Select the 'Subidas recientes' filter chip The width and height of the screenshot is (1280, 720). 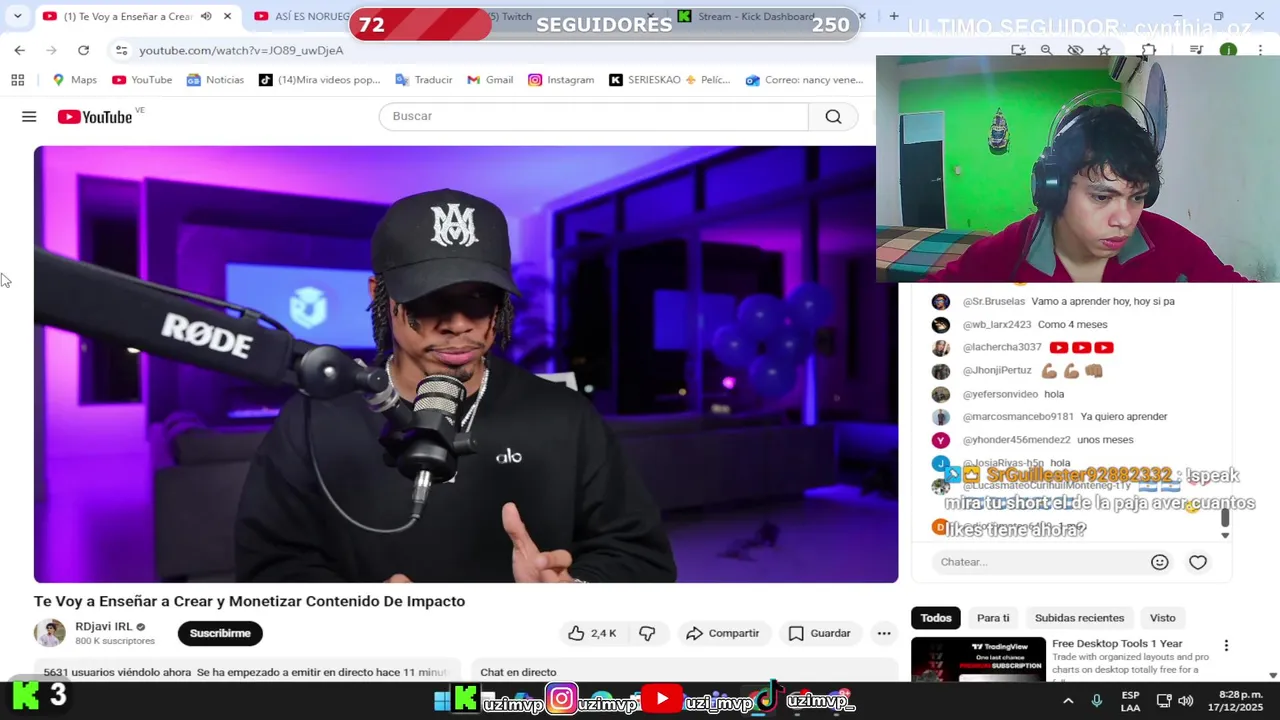tap(1079, 618)
